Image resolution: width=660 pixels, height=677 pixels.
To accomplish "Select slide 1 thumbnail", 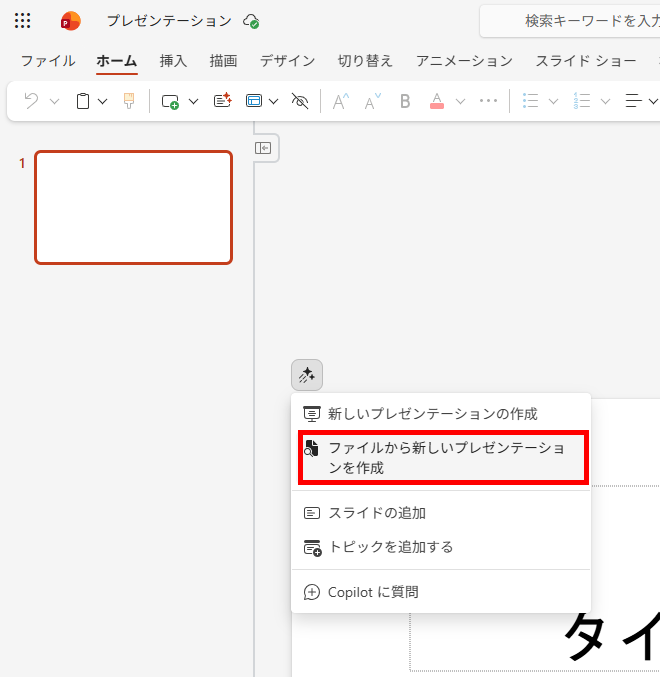I will coord(134,207).
